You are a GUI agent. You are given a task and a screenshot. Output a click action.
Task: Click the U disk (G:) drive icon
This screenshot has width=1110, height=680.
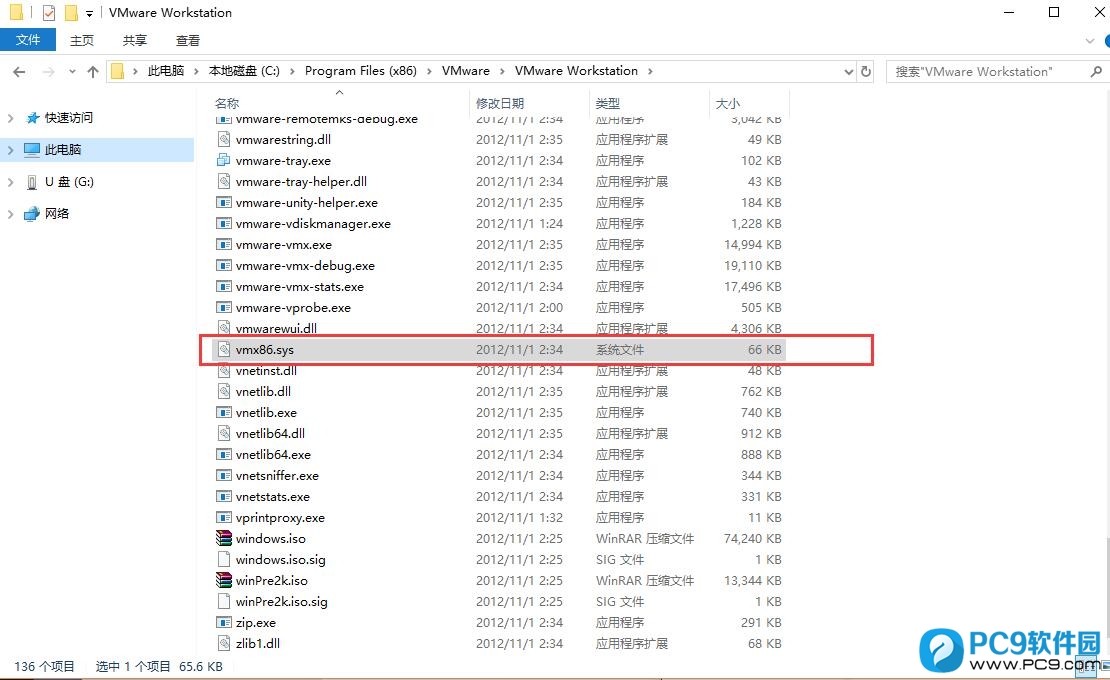pyautogui.click(x=32, y=182)
